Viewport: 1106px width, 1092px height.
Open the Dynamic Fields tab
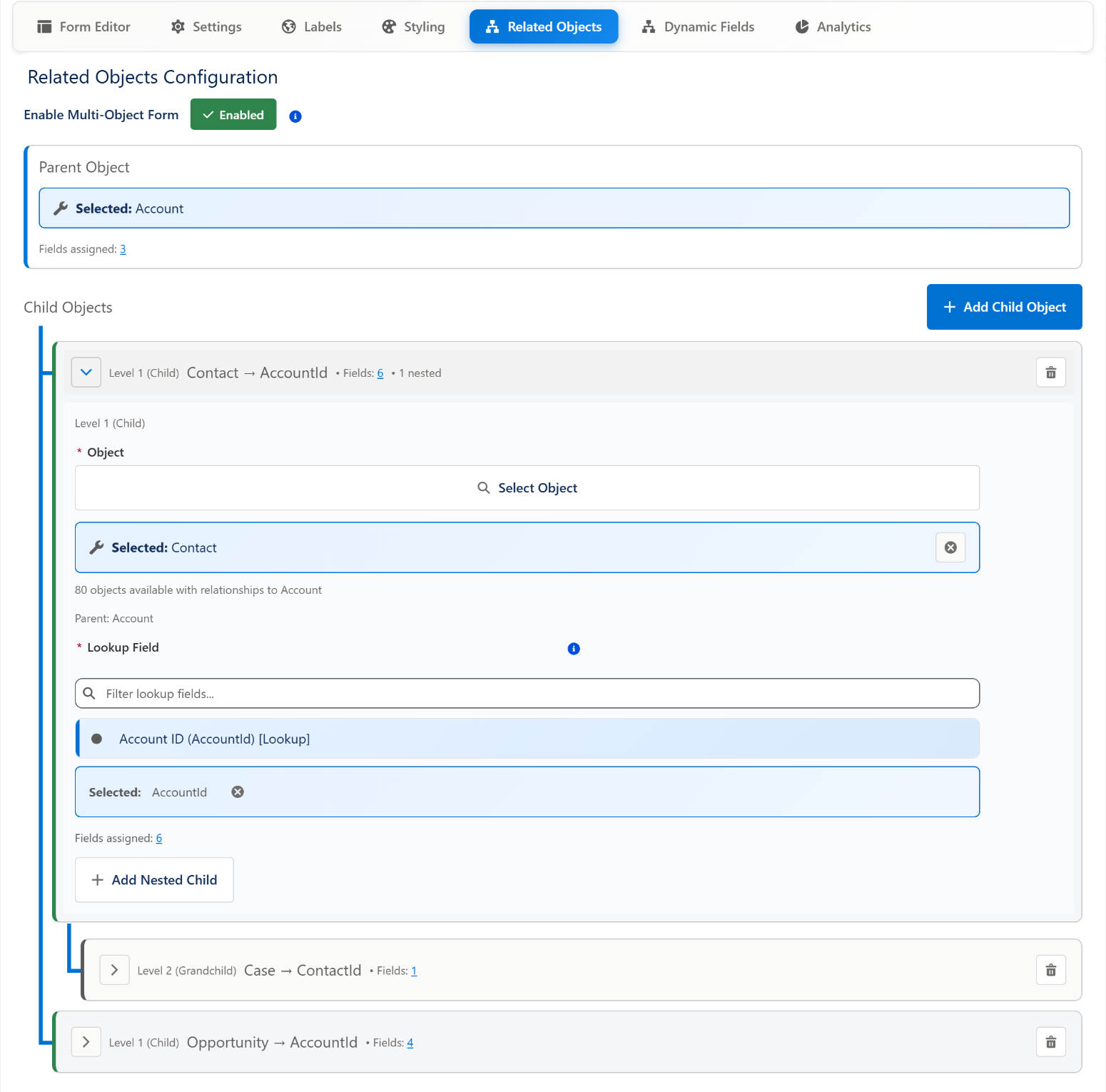(x=699, y=26)
